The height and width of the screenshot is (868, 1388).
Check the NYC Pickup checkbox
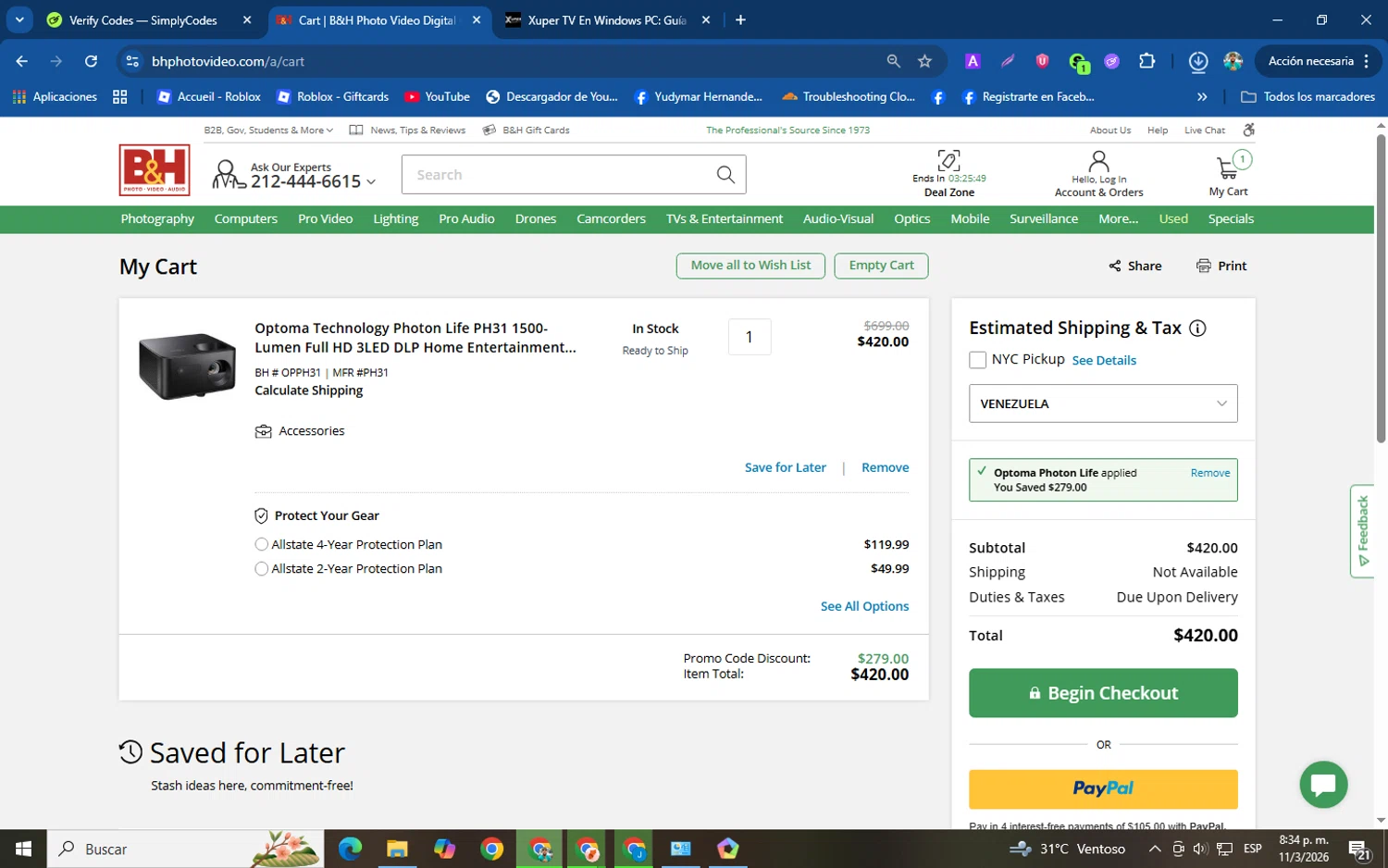pyautogui.click(x=977, y=360)
